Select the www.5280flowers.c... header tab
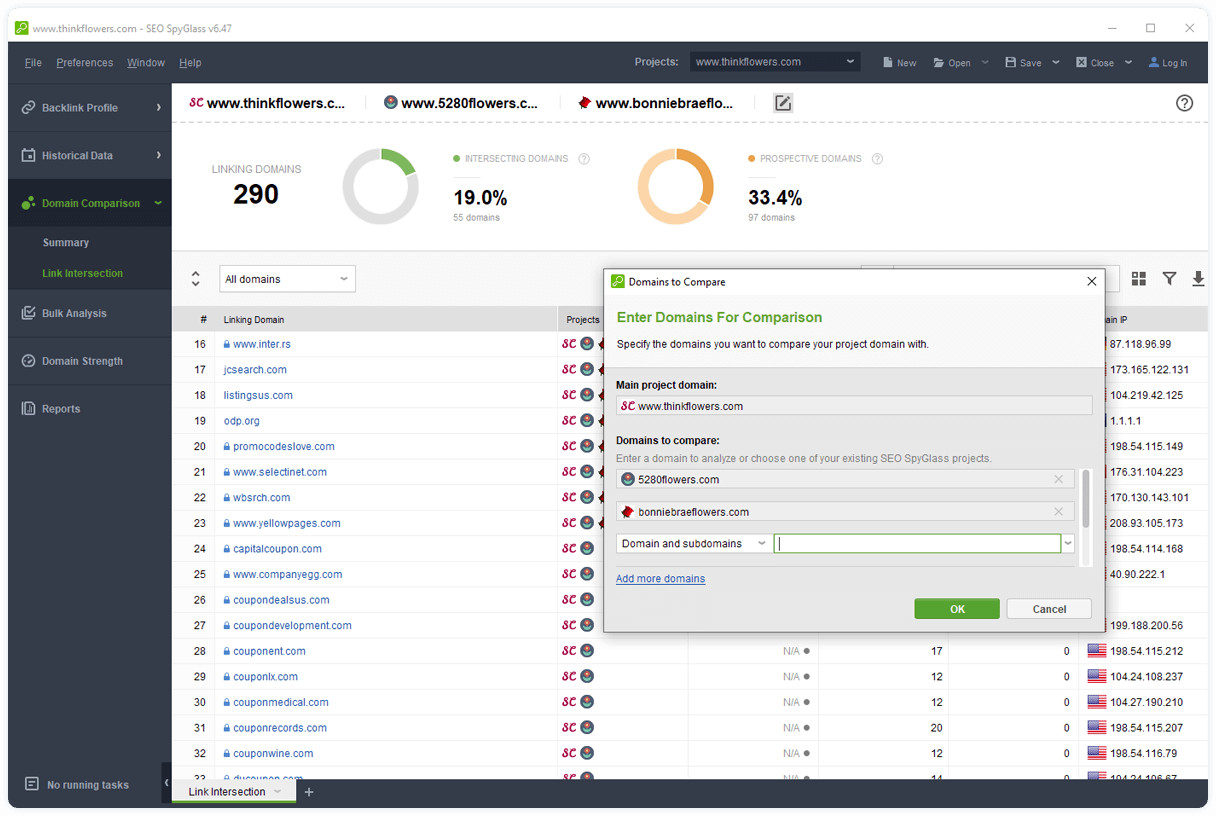Viewport: 1216px width, 816px height. tap(460, 103)
